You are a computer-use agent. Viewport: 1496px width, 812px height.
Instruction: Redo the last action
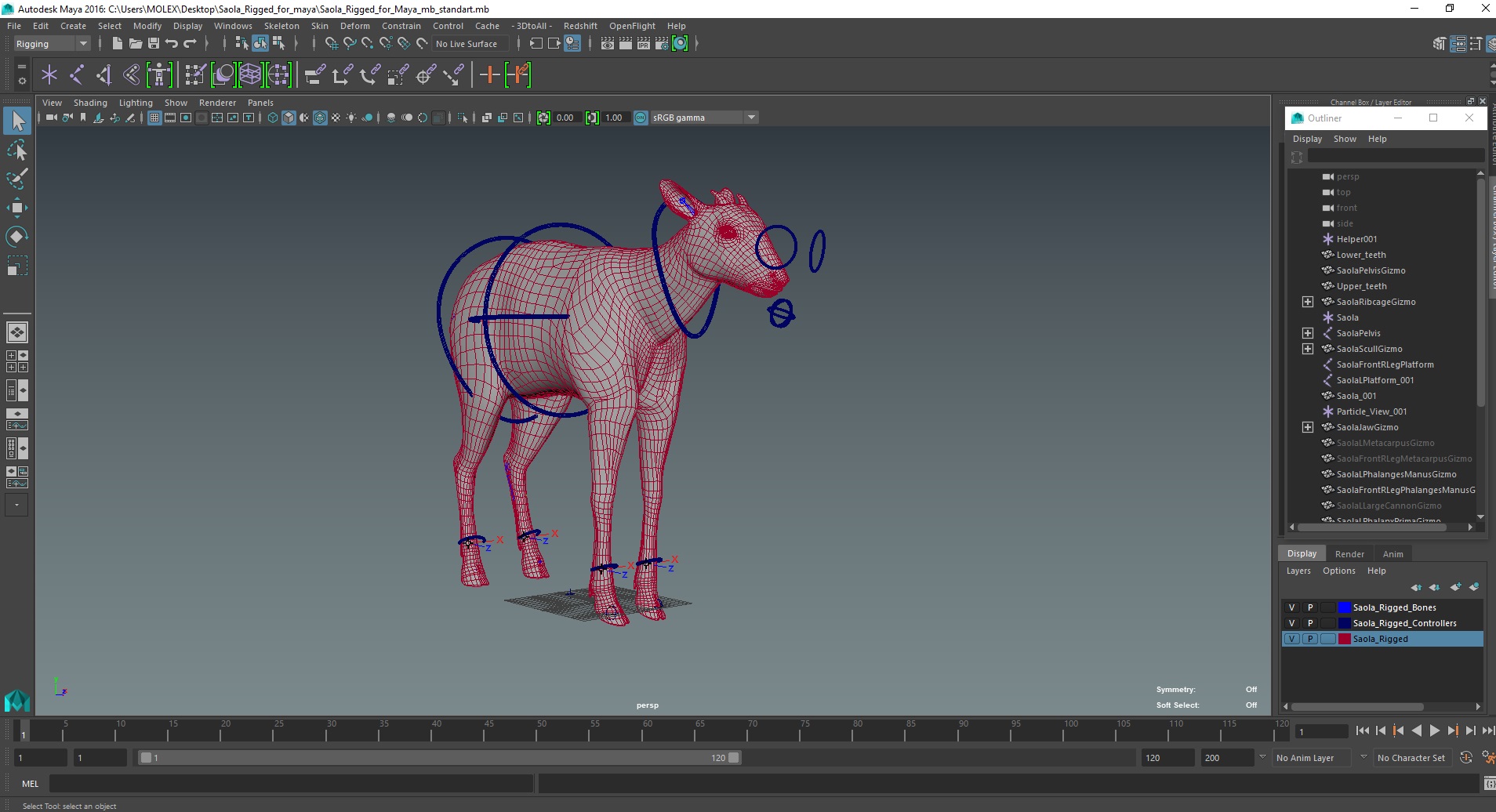190,43
